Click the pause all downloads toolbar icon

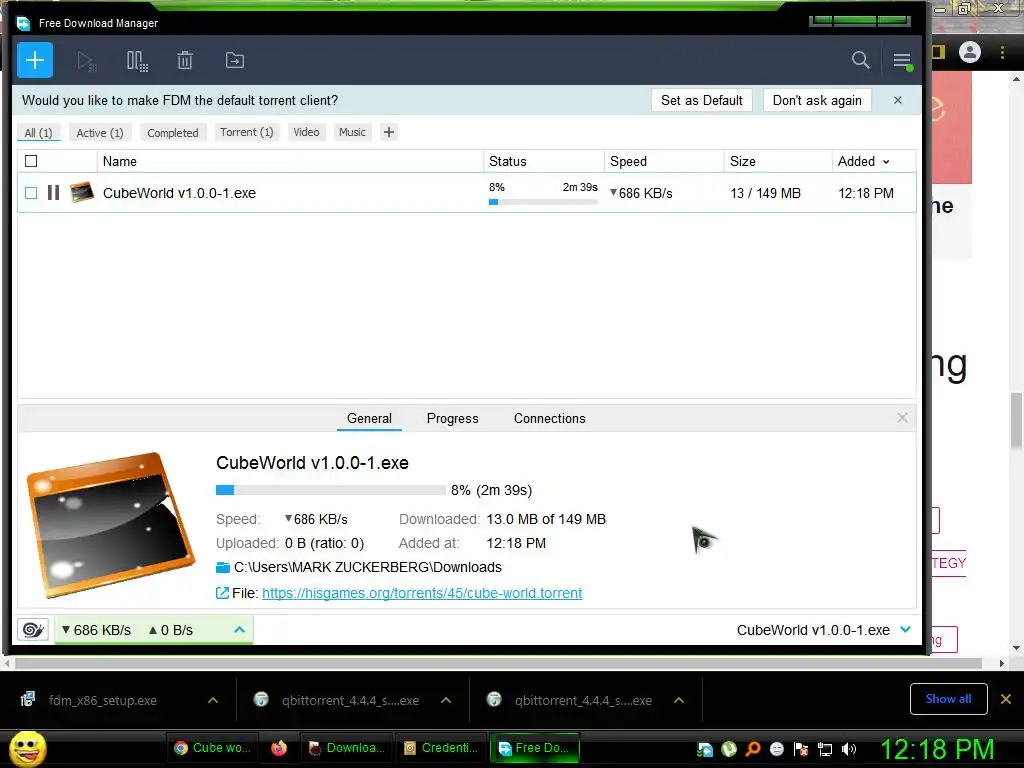click(x=137, y=61)
